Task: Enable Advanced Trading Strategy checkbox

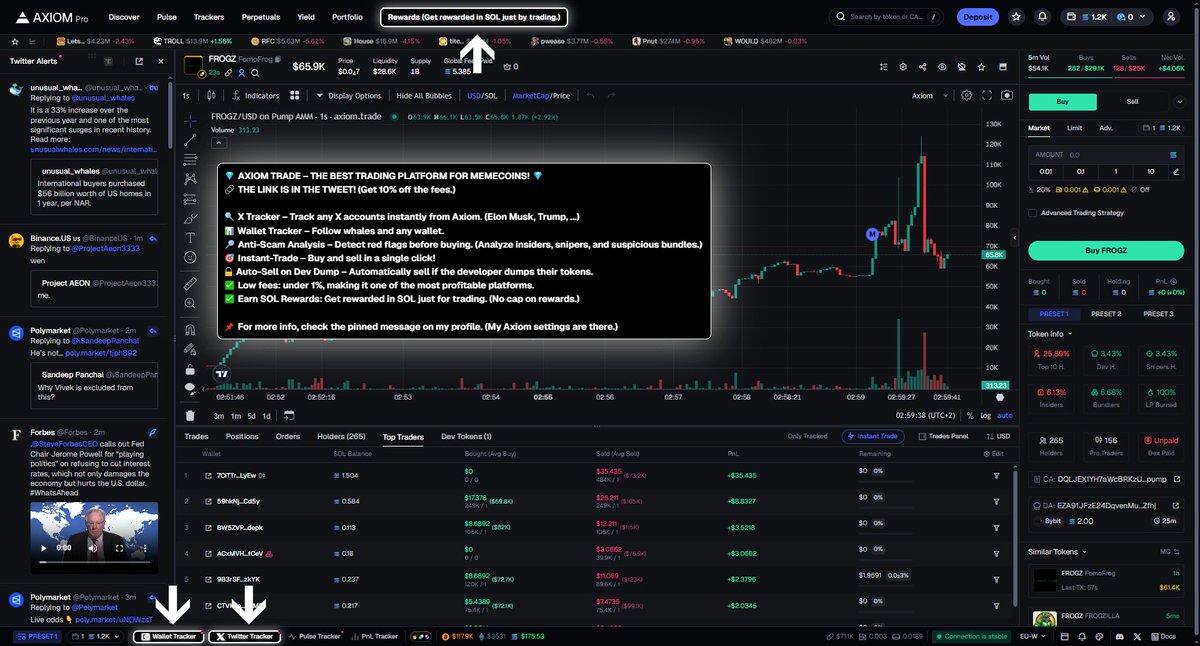Action: pyautogui.click(x=1033, y=213)
